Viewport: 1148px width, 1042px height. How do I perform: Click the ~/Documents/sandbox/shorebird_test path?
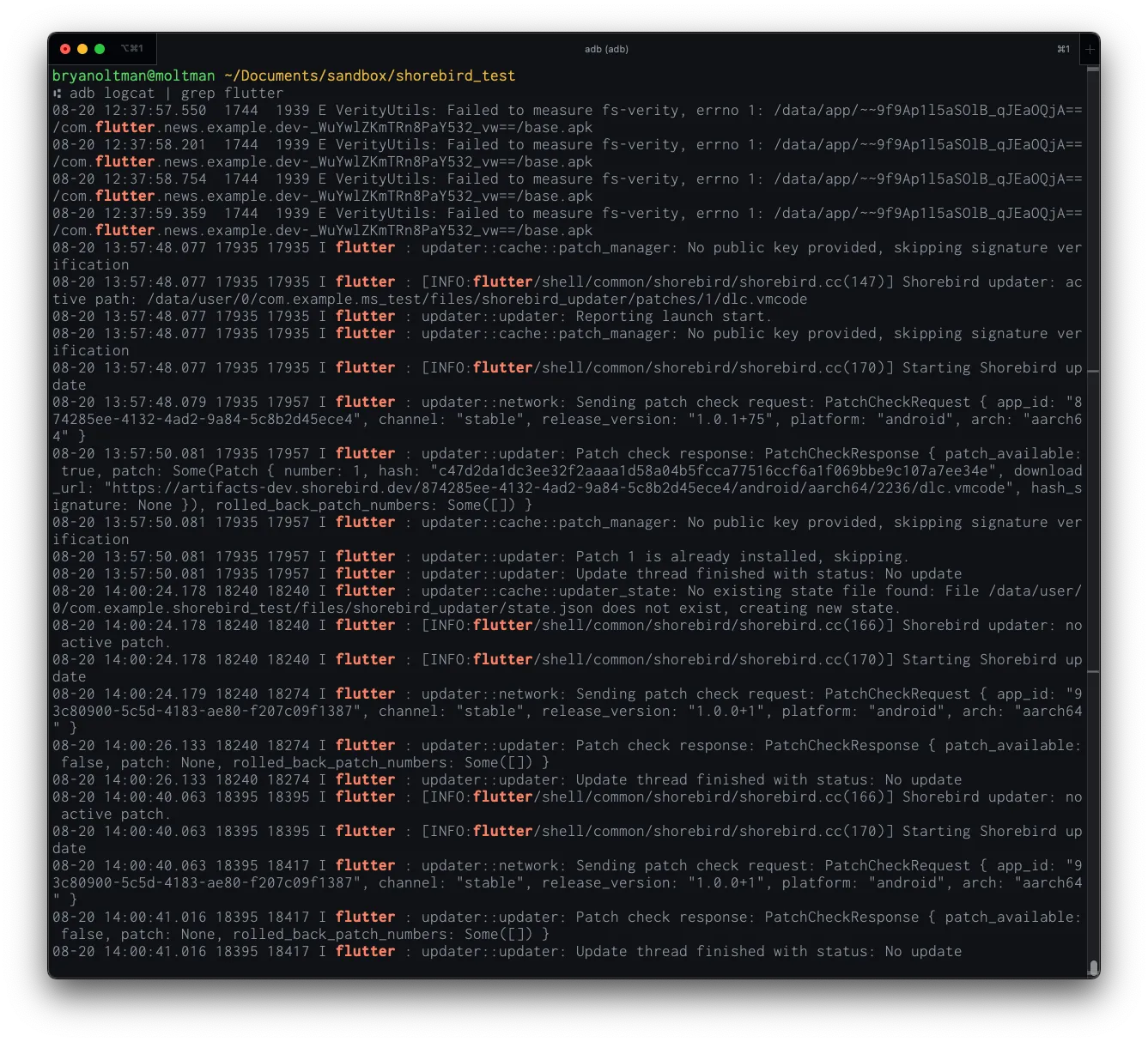[370, 76]
